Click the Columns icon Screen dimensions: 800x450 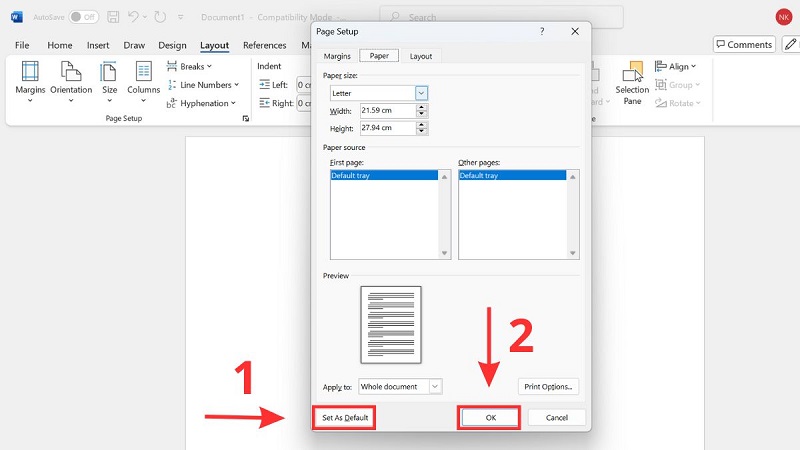point(144,78)
